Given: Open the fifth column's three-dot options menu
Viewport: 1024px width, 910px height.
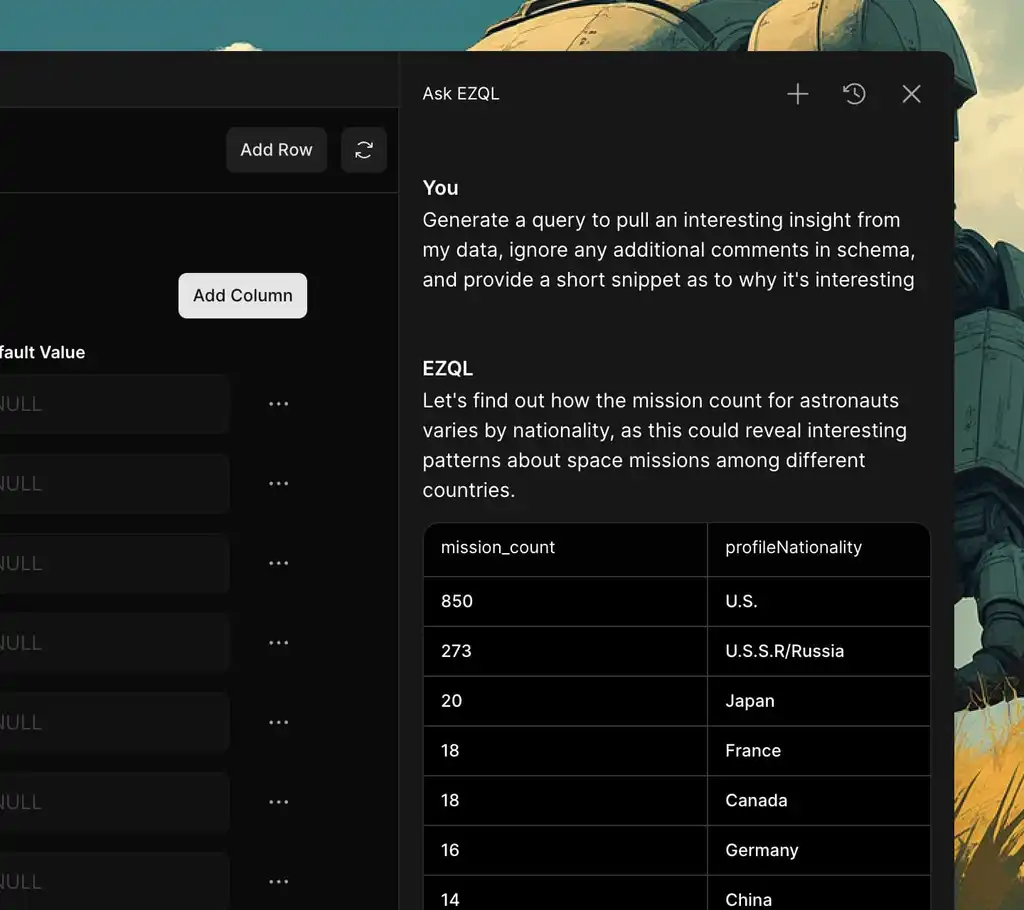Looking at the screenshot, I should click(x=279, y=722).
